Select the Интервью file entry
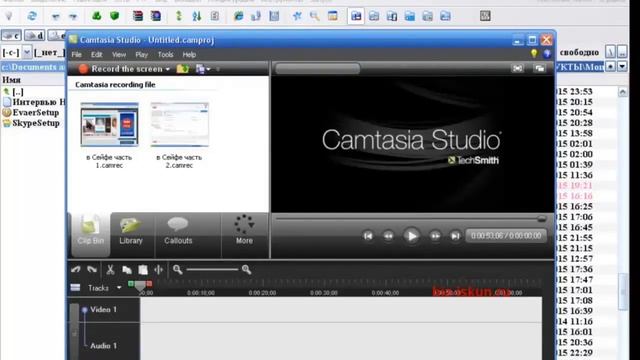640x360 pixels. [34, 102]
